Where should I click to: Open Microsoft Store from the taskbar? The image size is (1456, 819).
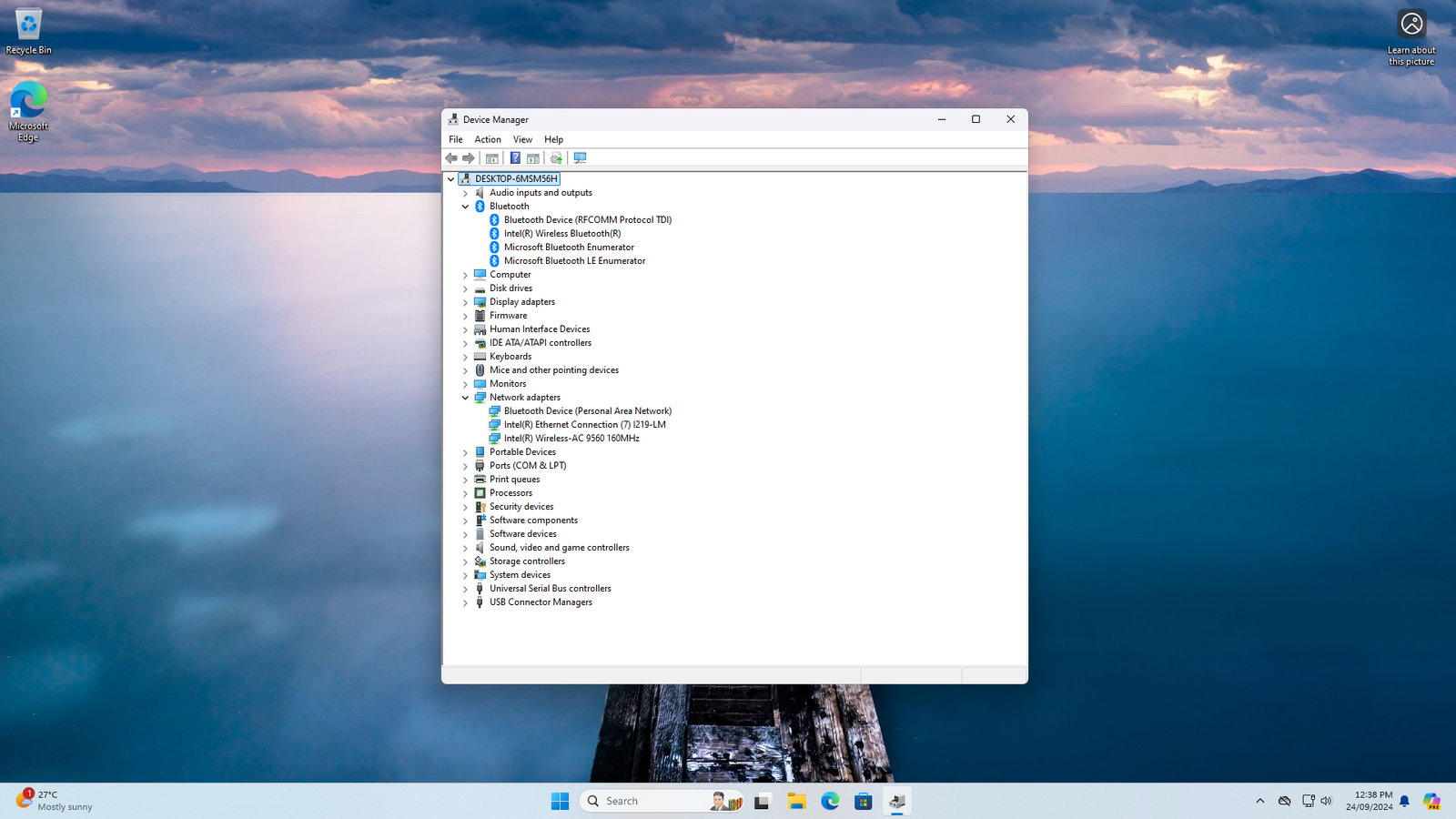pyautogui.click(x=864, y=801)
